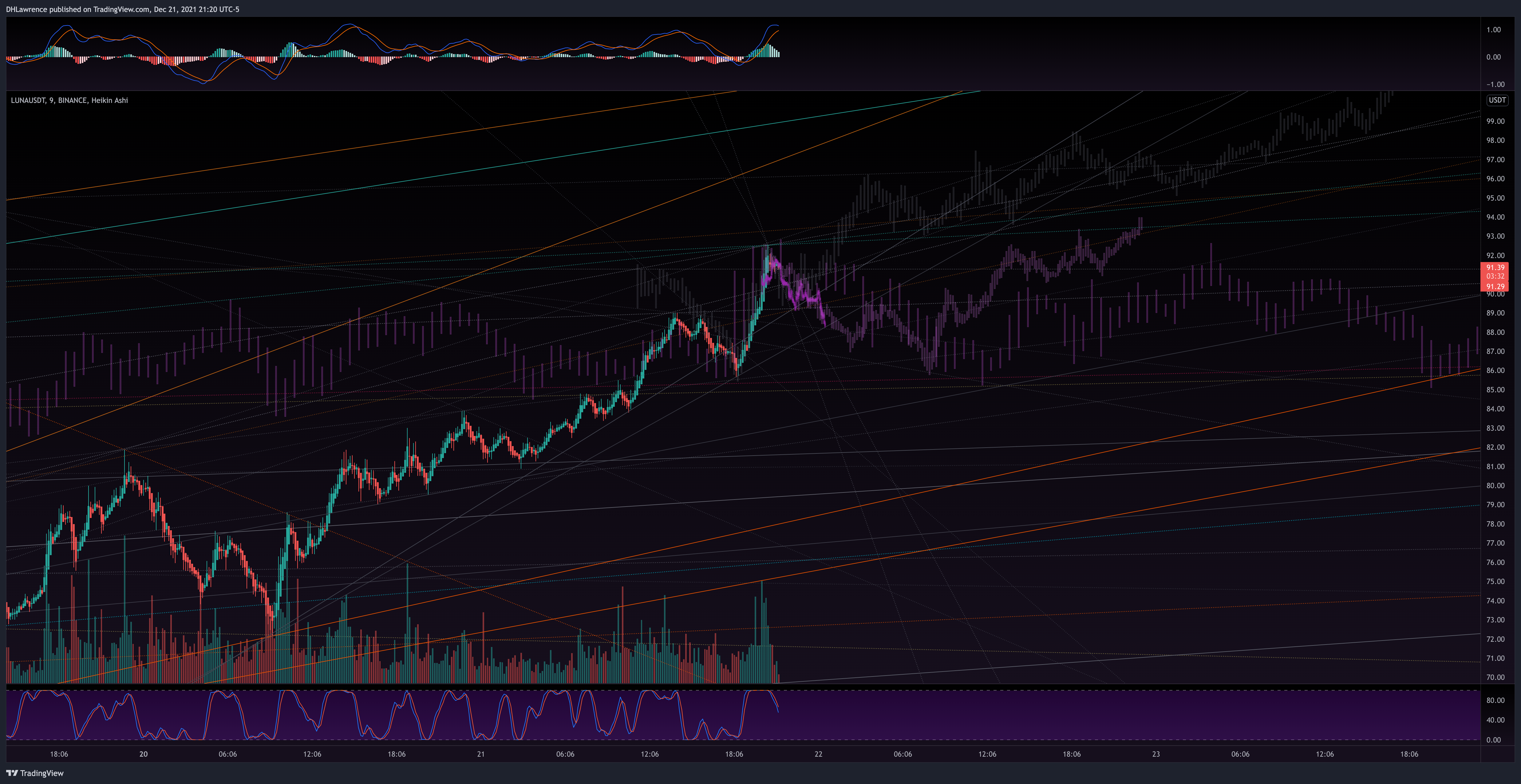Click the 83.00 price axis label
This screenshot has height=784, width=1521.
tap(1495, 428)
